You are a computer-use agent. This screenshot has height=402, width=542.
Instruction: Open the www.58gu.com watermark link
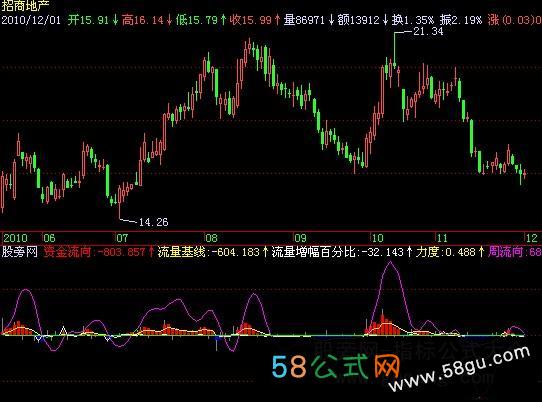tap(460, 367)
